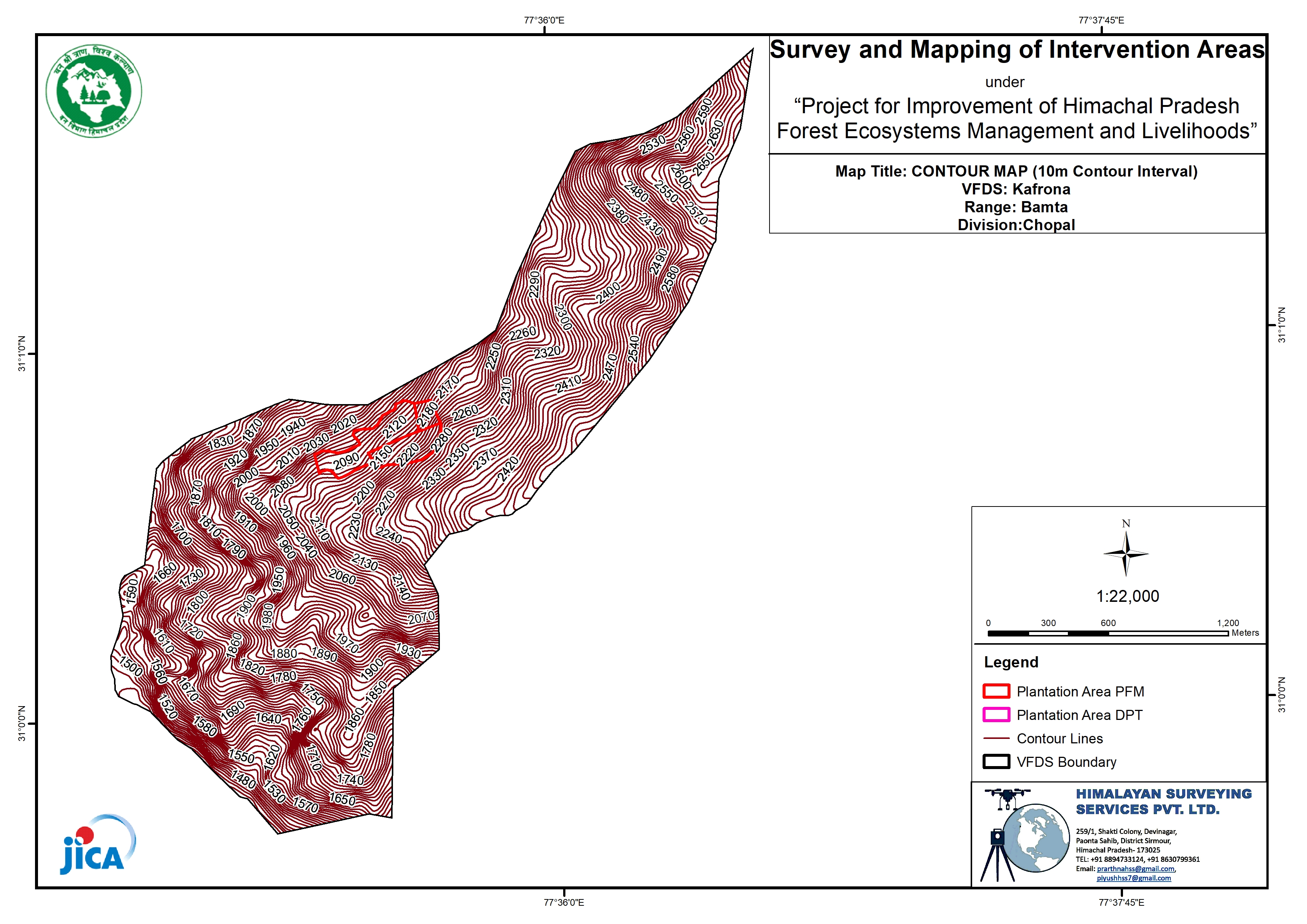Click the dark red Contour Lines legend symbol

pyautogui.click(x=996, y=739)
